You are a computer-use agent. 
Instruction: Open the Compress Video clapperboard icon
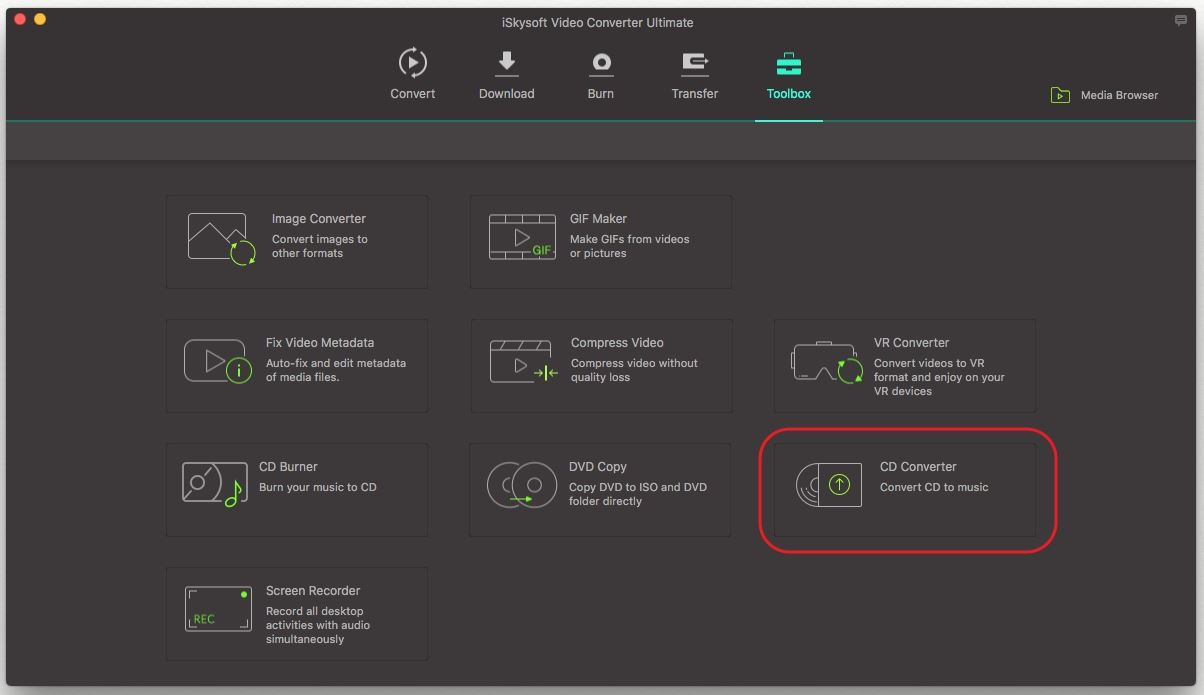point(523,362)
